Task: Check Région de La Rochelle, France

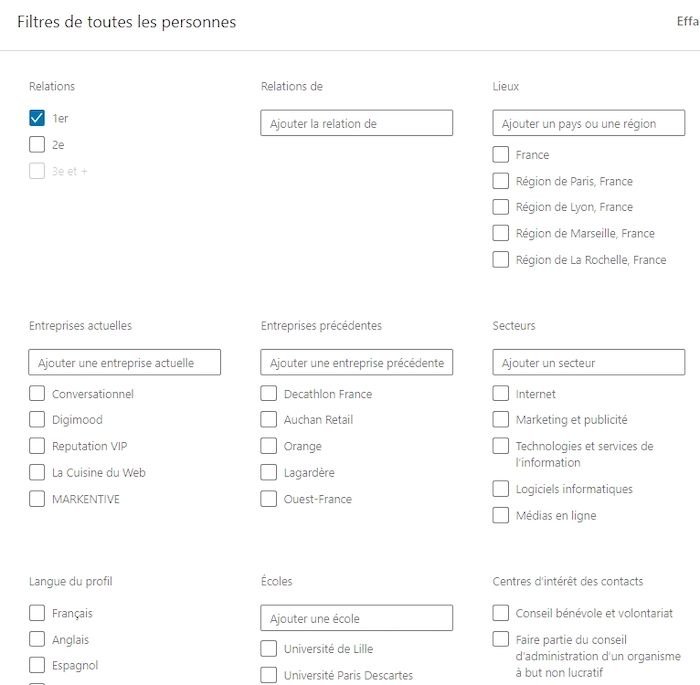Action: coord(501,260)
